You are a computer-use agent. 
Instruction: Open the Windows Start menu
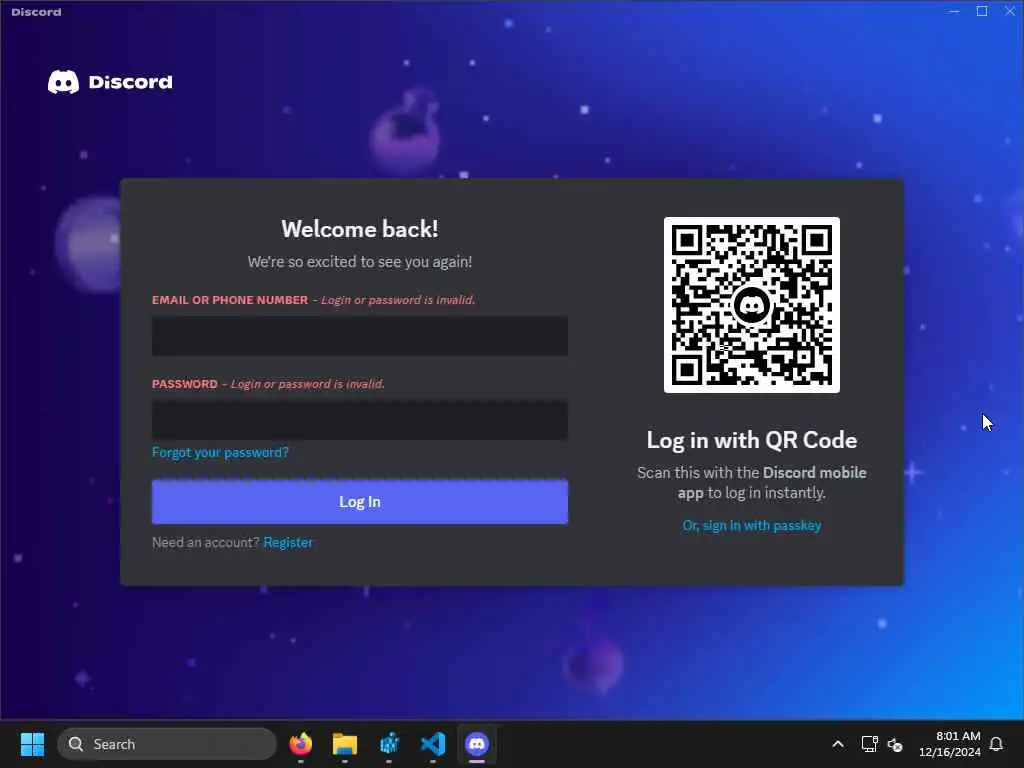click(32, 744)
